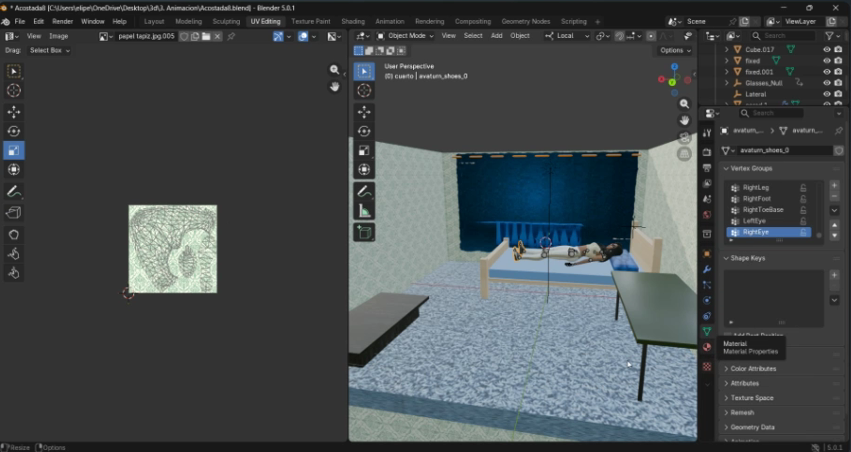Image resolution: width=851 pixels, height=452 pixels.
Task: Open the Drag Select Box dropdown
Action: point(49,50)
